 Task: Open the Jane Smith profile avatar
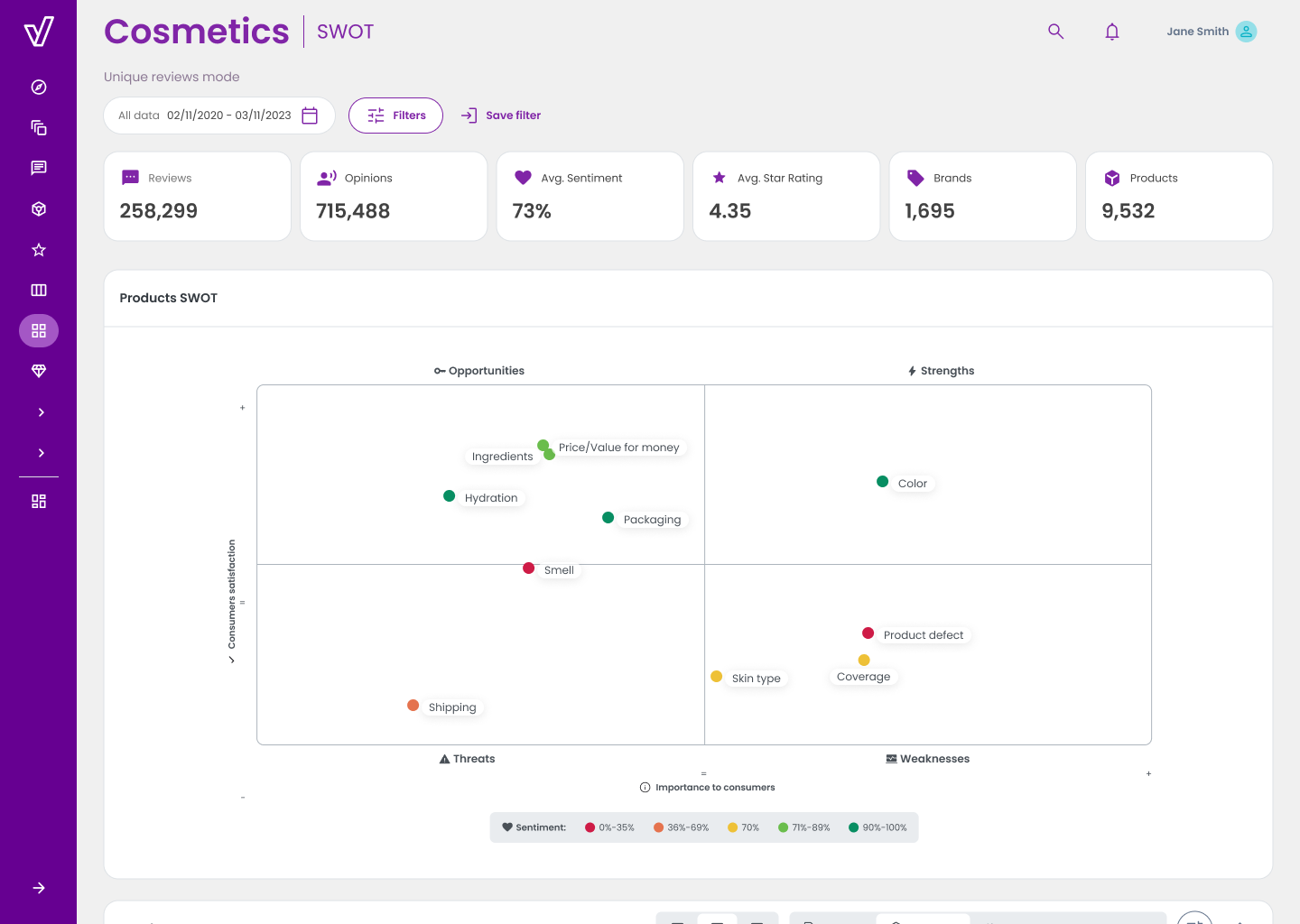click(x=1246, y=32)
